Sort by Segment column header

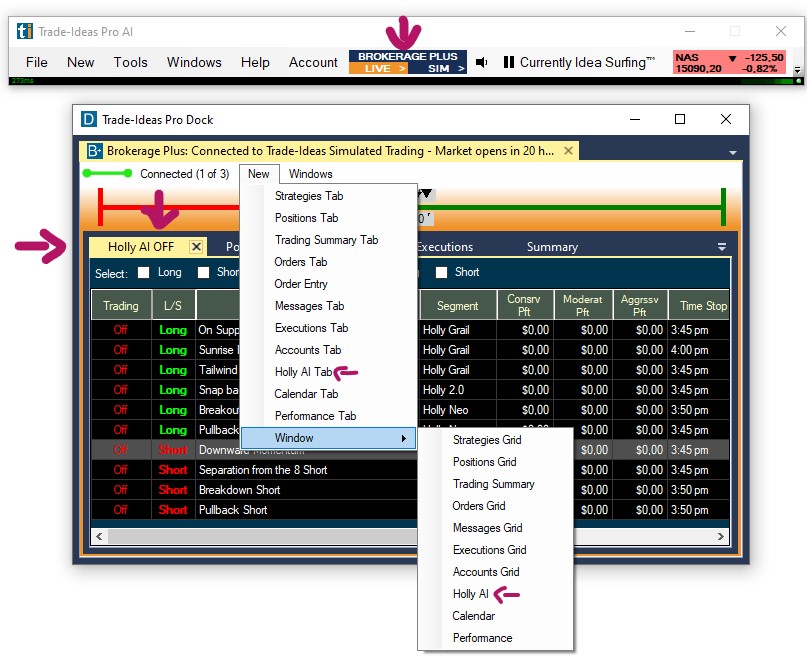[x=458, y=305]
